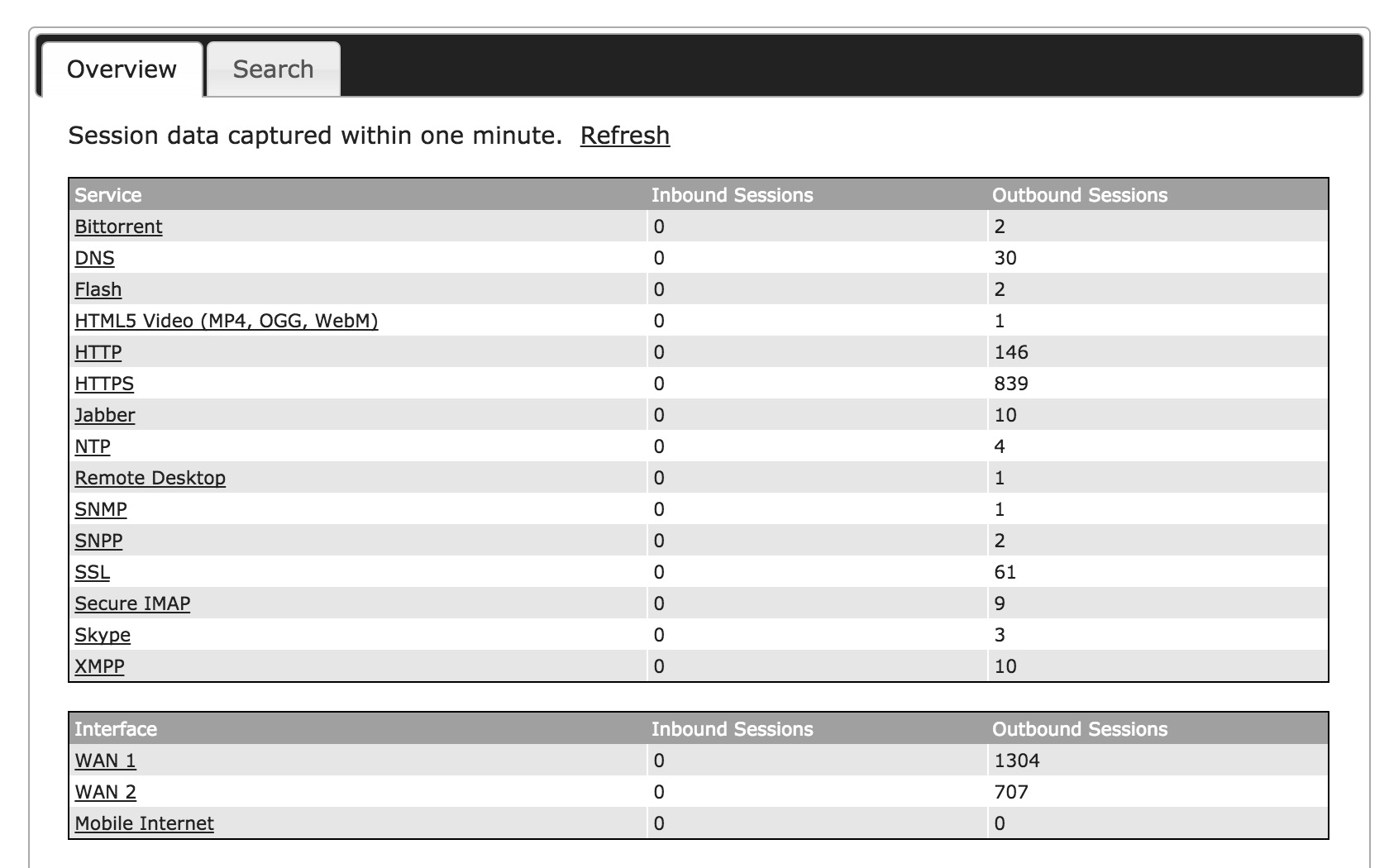View SSL service sessions

tap(92, 572)
